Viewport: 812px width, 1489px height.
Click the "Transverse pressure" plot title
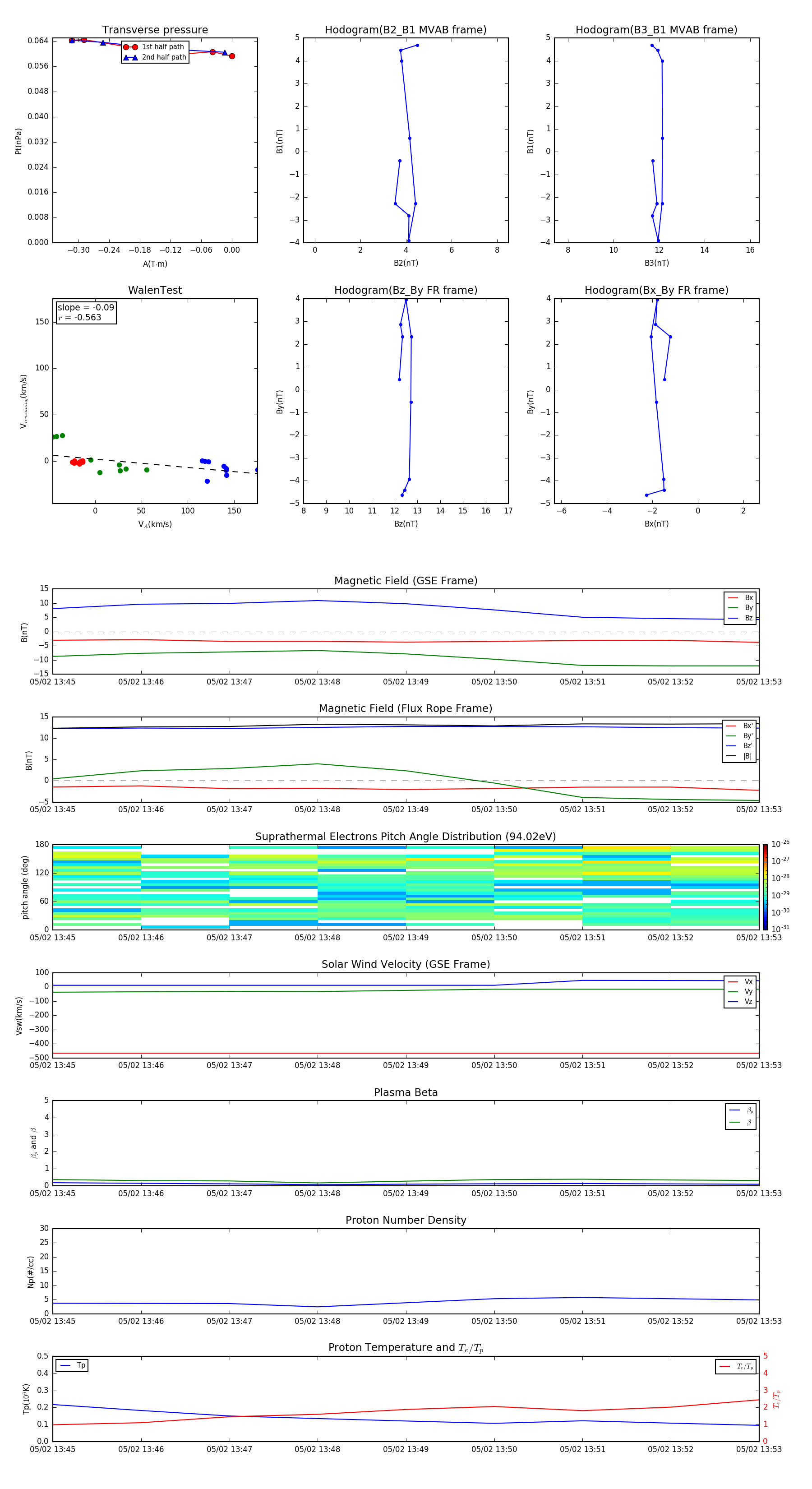tap(155, 29)
